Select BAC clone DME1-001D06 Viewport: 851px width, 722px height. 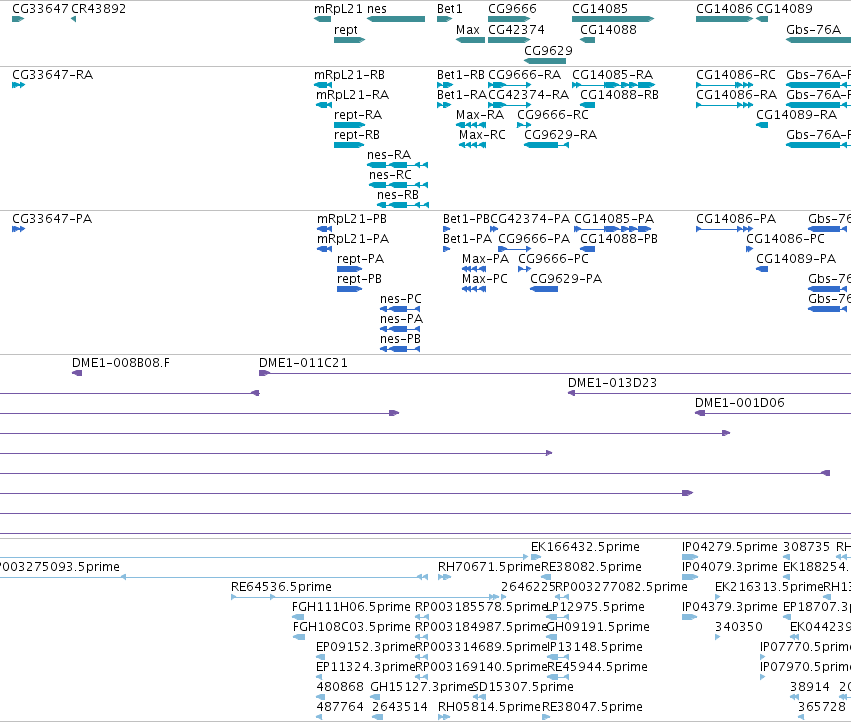(x=740, y=403)
